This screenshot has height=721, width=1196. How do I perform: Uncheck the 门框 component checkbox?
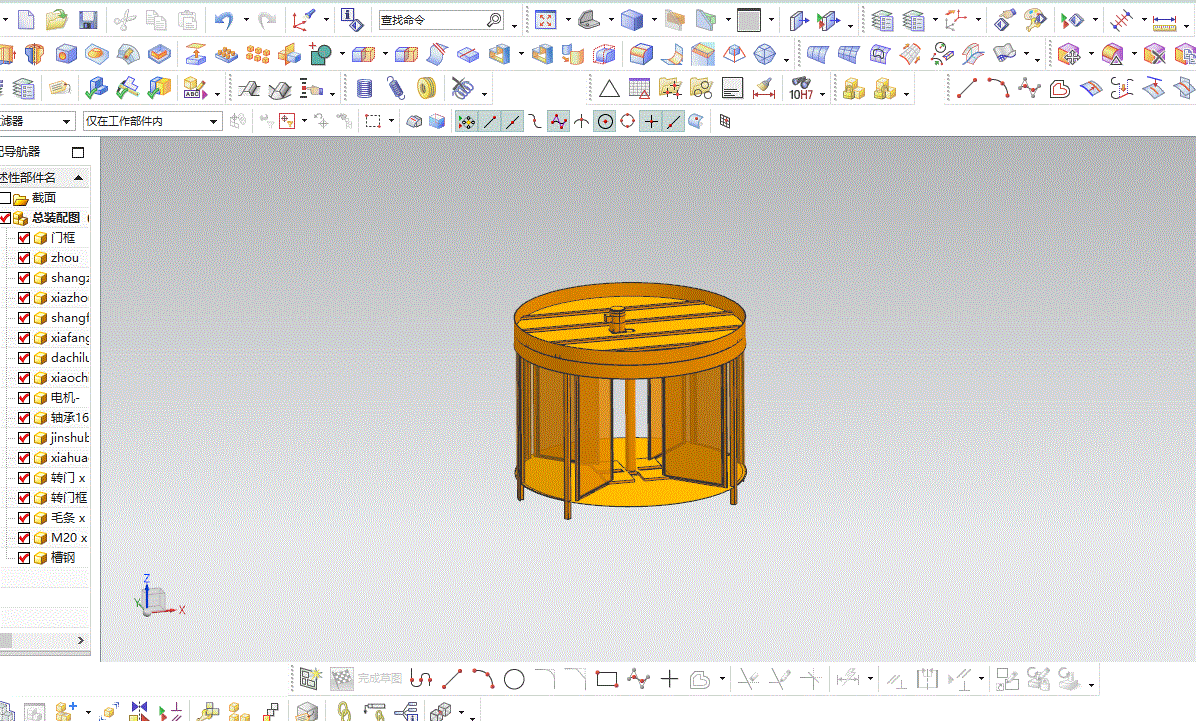[24, 238]
